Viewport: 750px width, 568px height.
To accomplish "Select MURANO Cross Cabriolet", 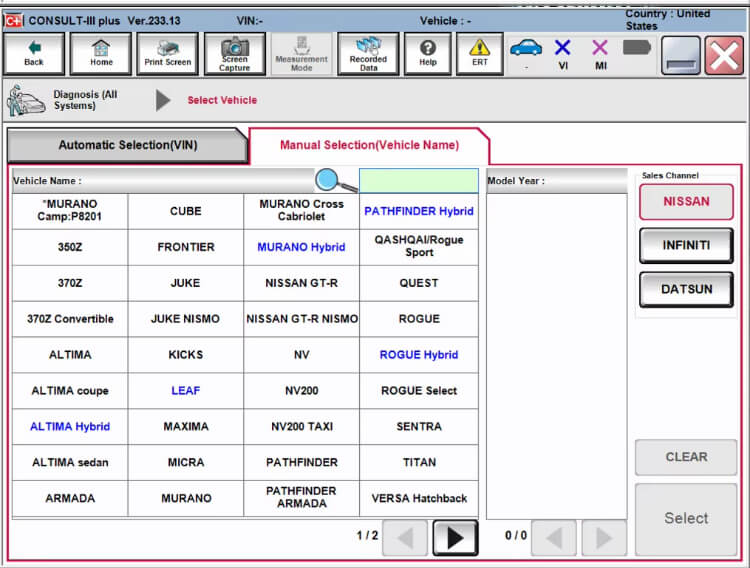I will pyautogui.click(x=301, y=211).
